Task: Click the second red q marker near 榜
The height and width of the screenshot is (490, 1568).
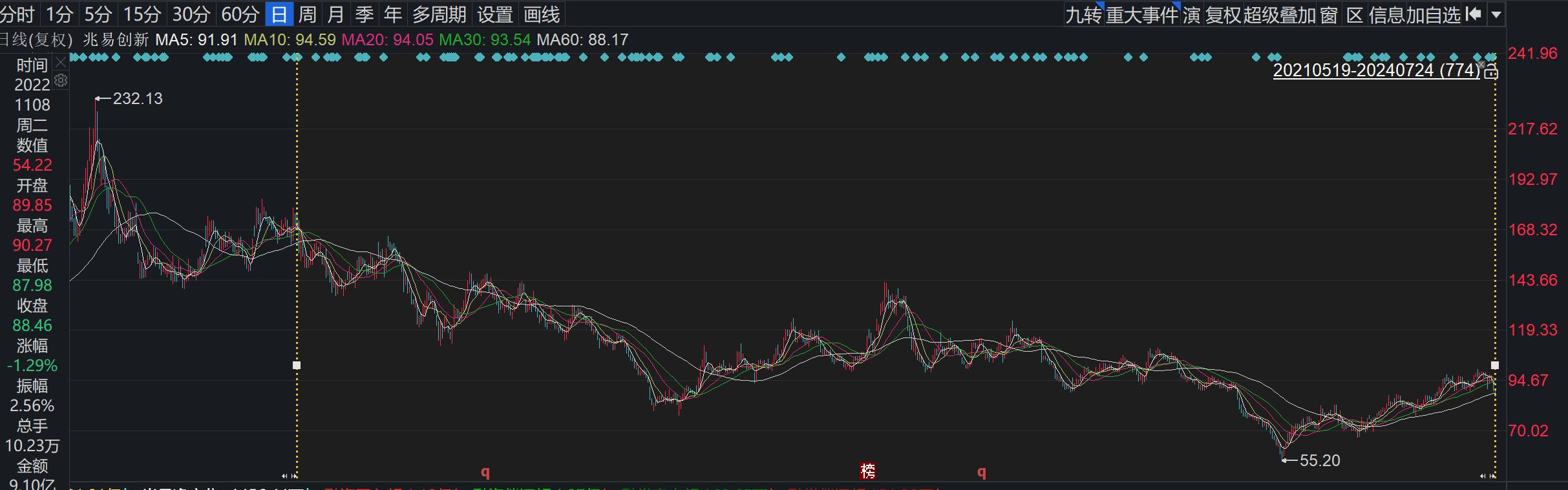Action: [x=981, y=471]
